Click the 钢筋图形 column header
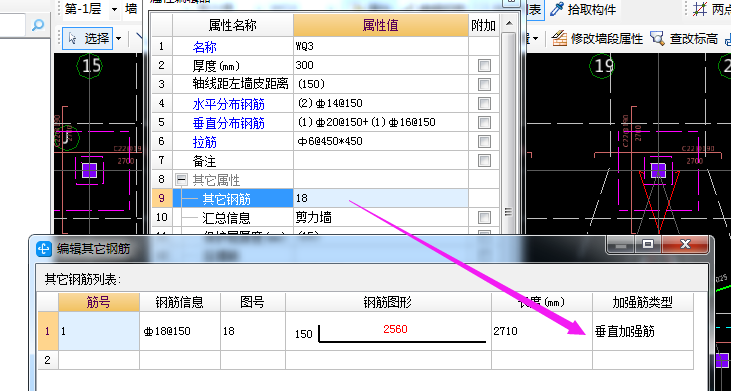 point(388,302)
